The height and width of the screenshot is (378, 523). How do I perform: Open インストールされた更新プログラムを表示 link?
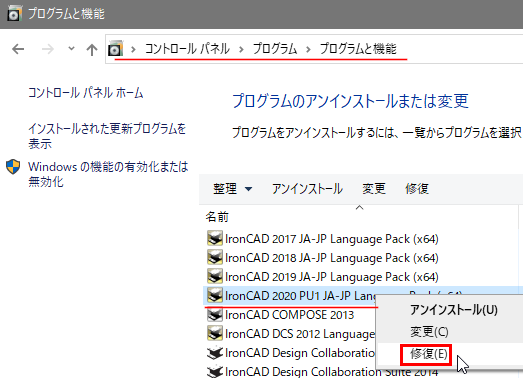coord(107,136)
